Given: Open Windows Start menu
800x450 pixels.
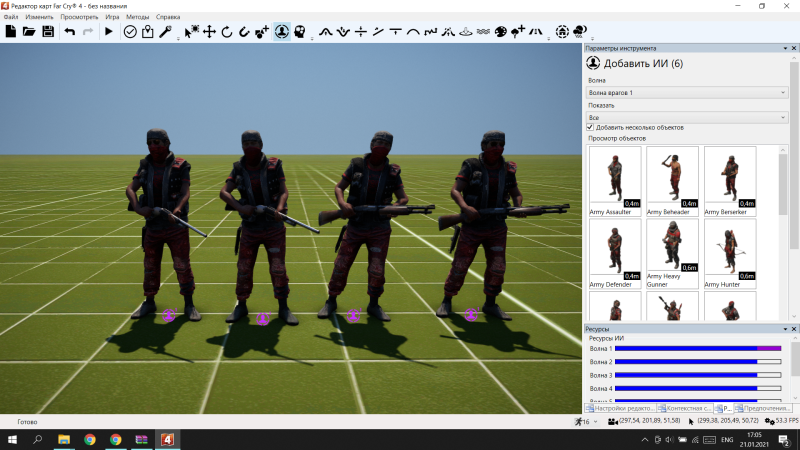Looking at the screenshot, I should click(12, 439).
